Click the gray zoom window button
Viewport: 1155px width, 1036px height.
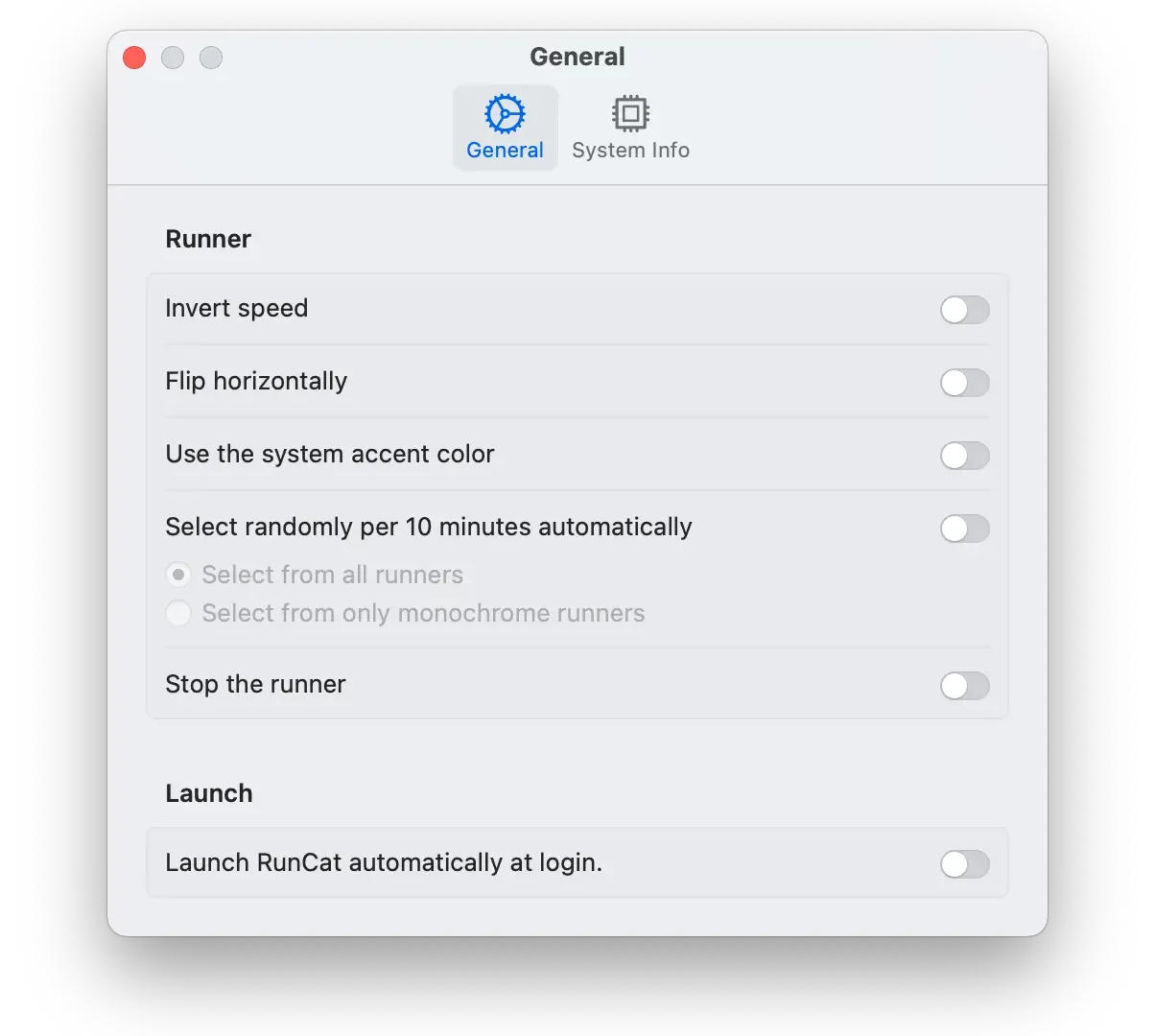coord(211,58)
